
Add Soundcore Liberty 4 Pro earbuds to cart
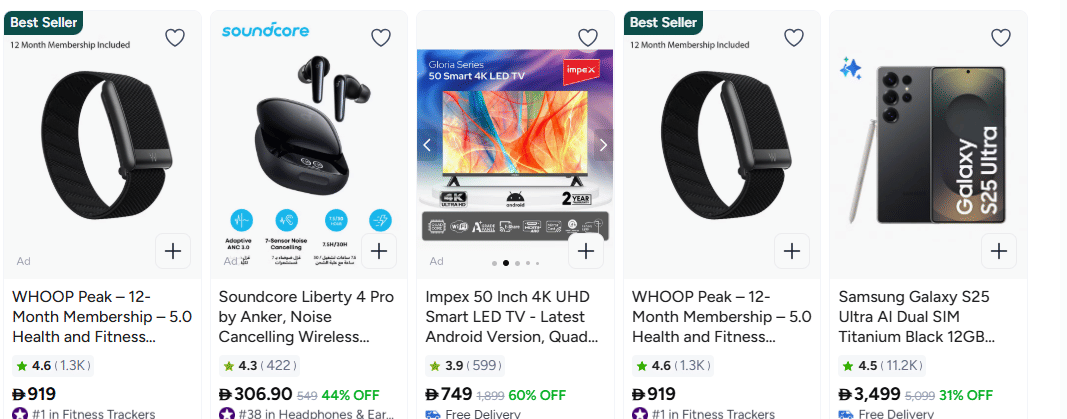tap(379, 250)
